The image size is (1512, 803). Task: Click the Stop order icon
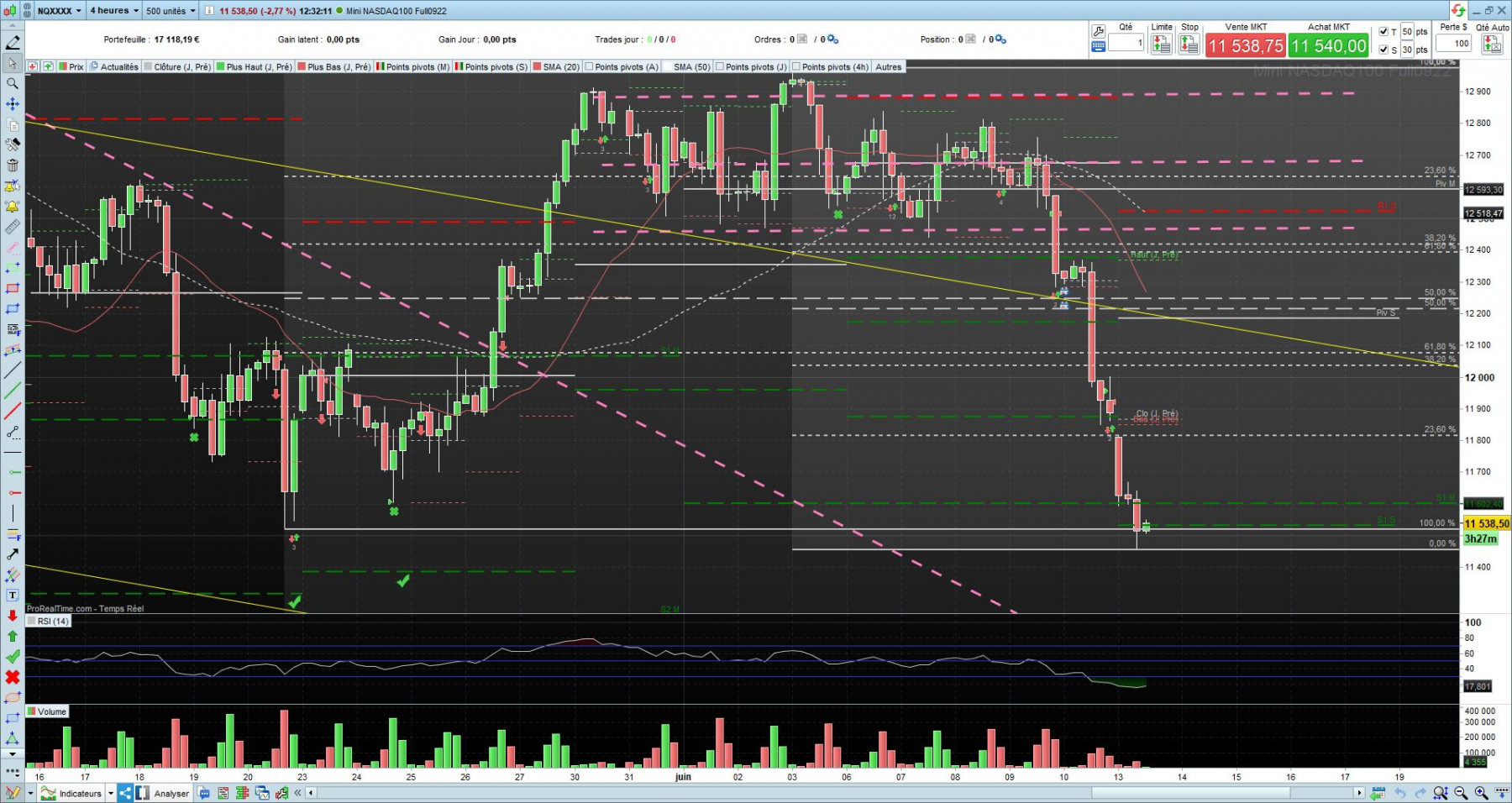[x=1189, y=45]
